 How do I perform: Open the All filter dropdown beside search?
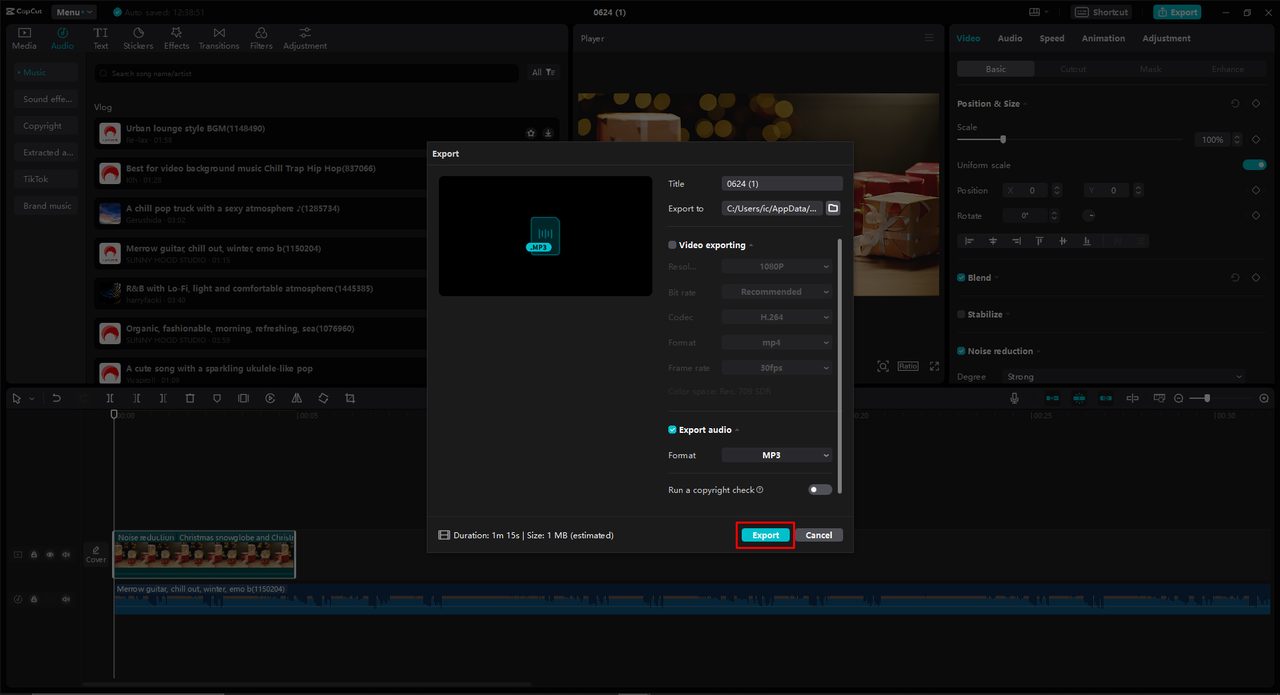(x=543, y=72)
